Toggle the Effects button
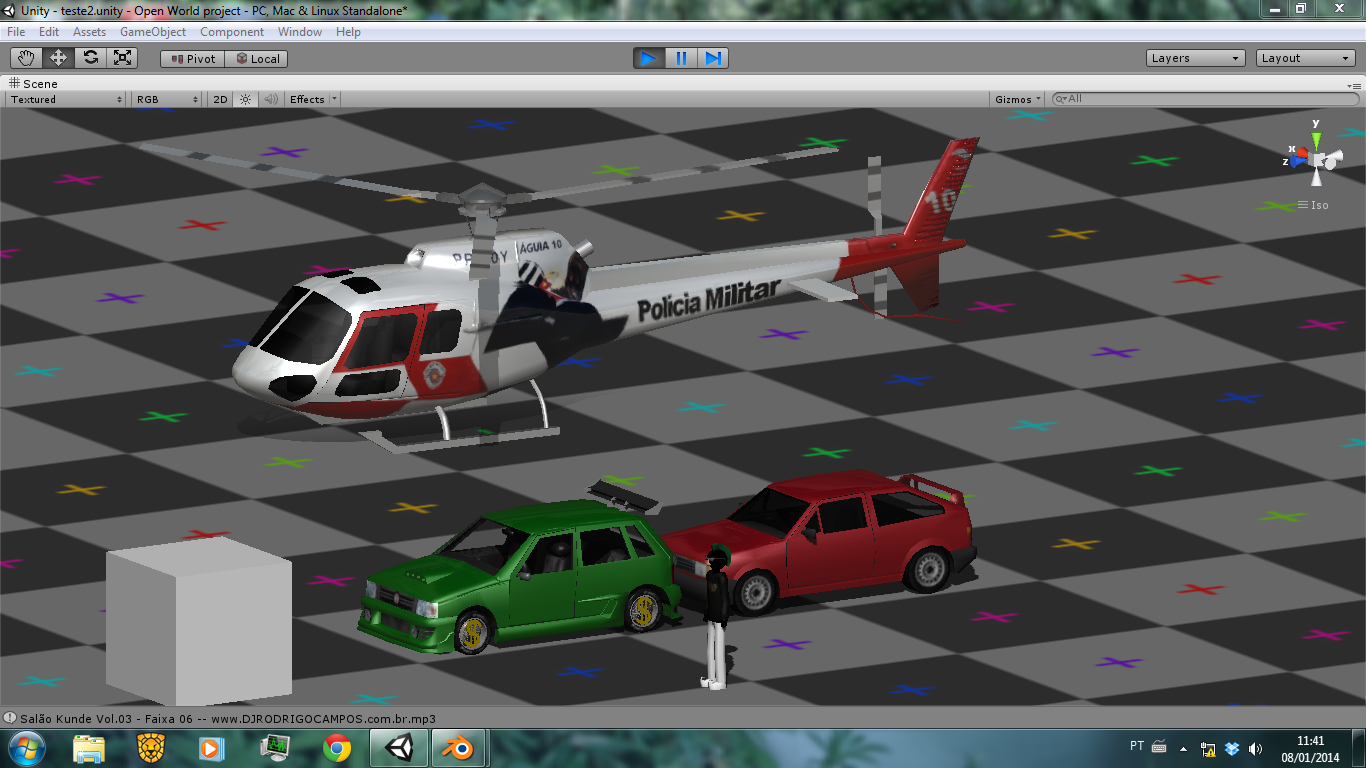Screen dimensions: 1366x768 [x=307, y=99]
